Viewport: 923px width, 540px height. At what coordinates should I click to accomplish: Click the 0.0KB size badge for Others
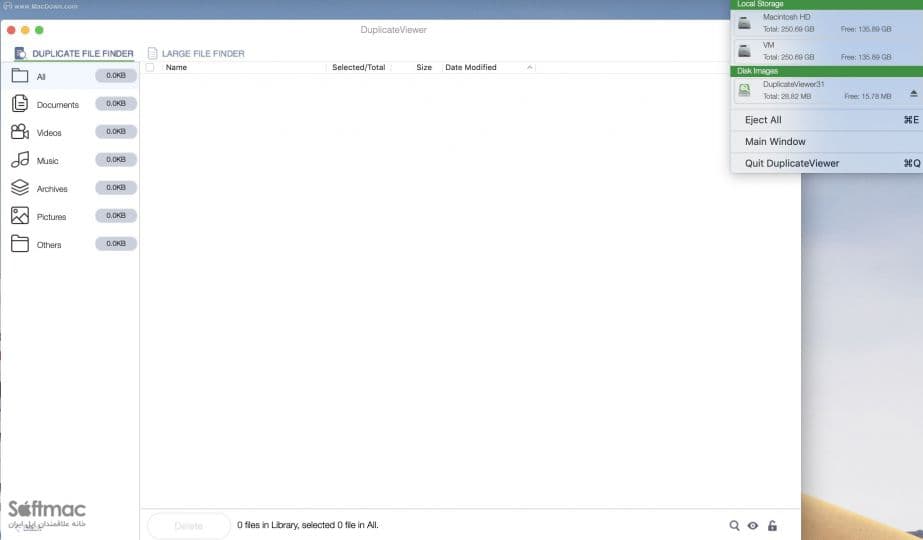tap(116, 243)
